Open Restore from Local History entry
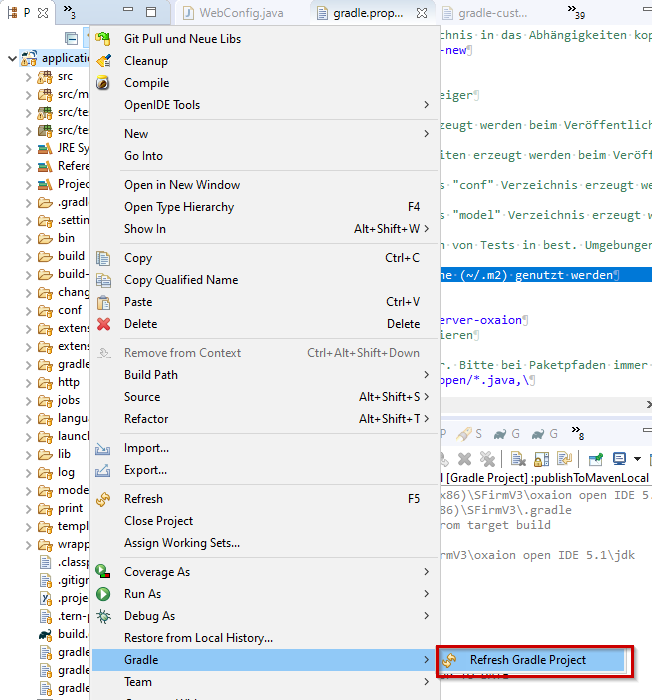 198,638
